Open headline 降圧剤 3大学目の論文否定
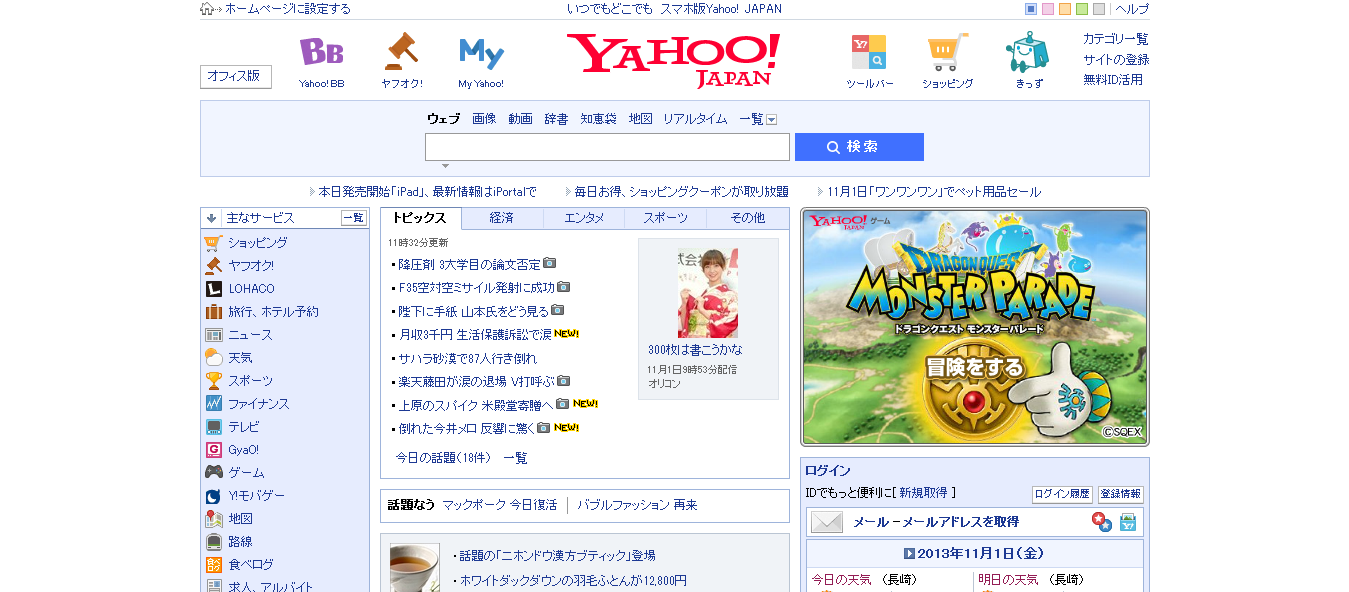This screenshot has width=1349, height=592. [x=469, y=265]
